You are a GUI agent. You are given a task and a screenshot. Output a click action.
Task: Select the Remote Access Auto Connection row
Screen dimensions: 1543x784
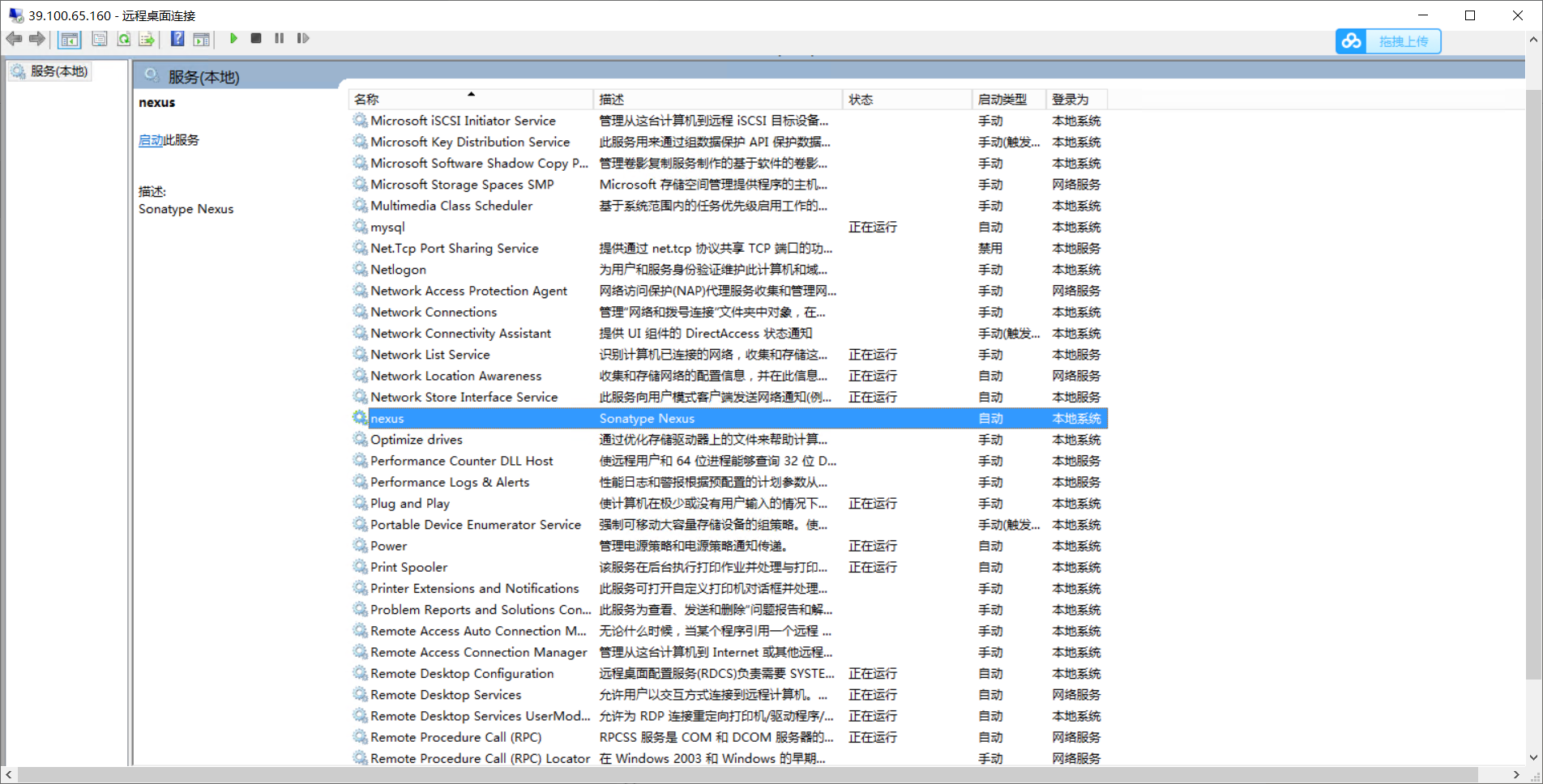pyautogui.click(x=728, y=631)
